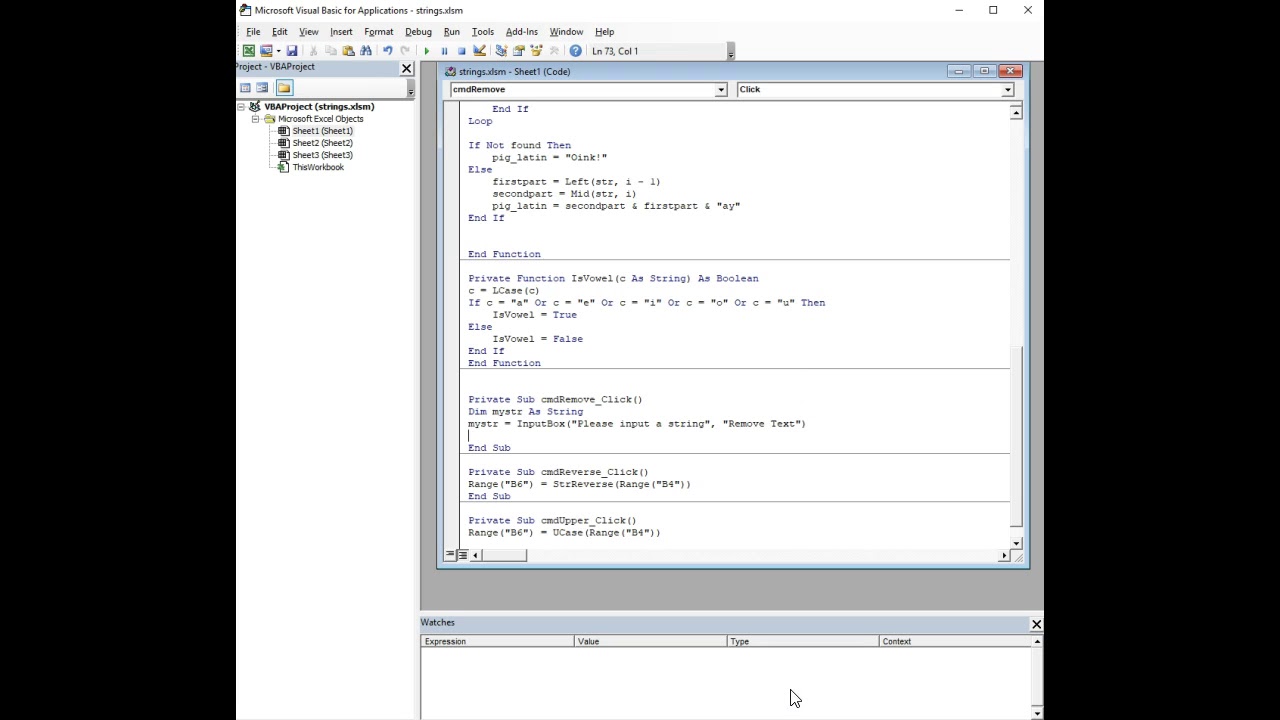
Task: Select ThisWorkbook in project tree
Action: [318, 167]
